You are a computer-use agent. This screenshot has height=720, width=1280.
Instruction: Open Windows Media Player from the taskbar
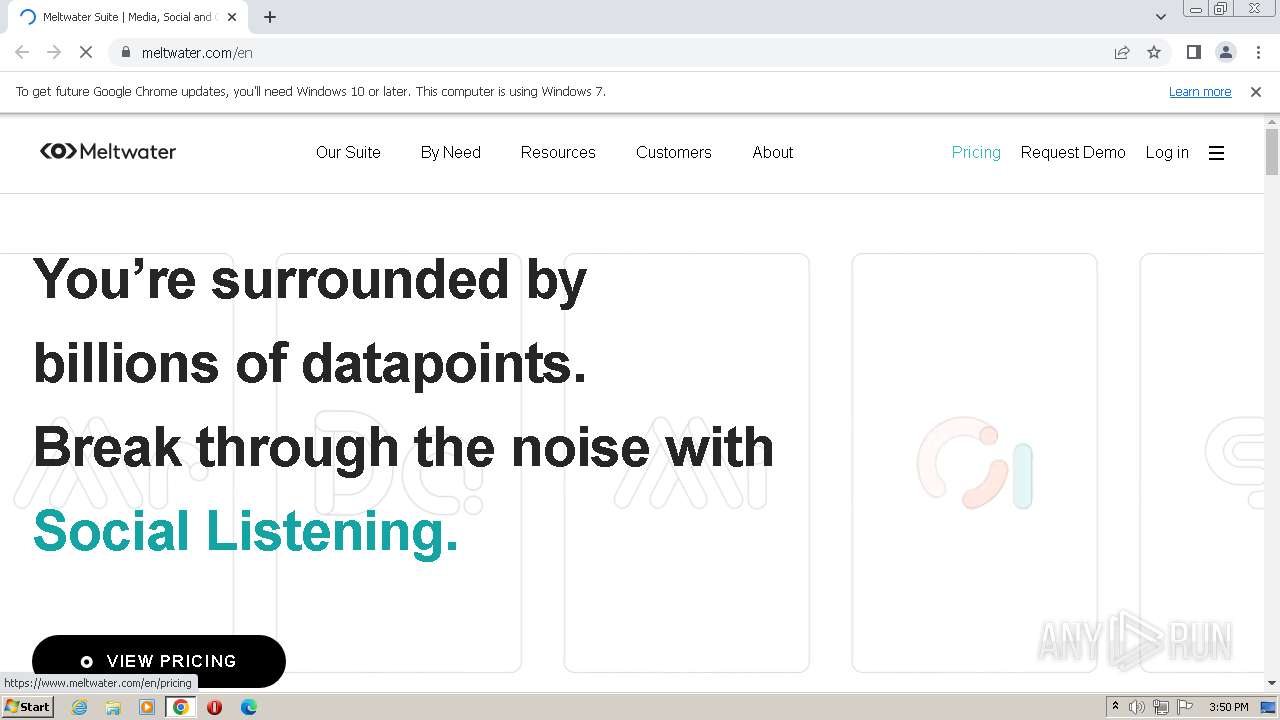147,707
